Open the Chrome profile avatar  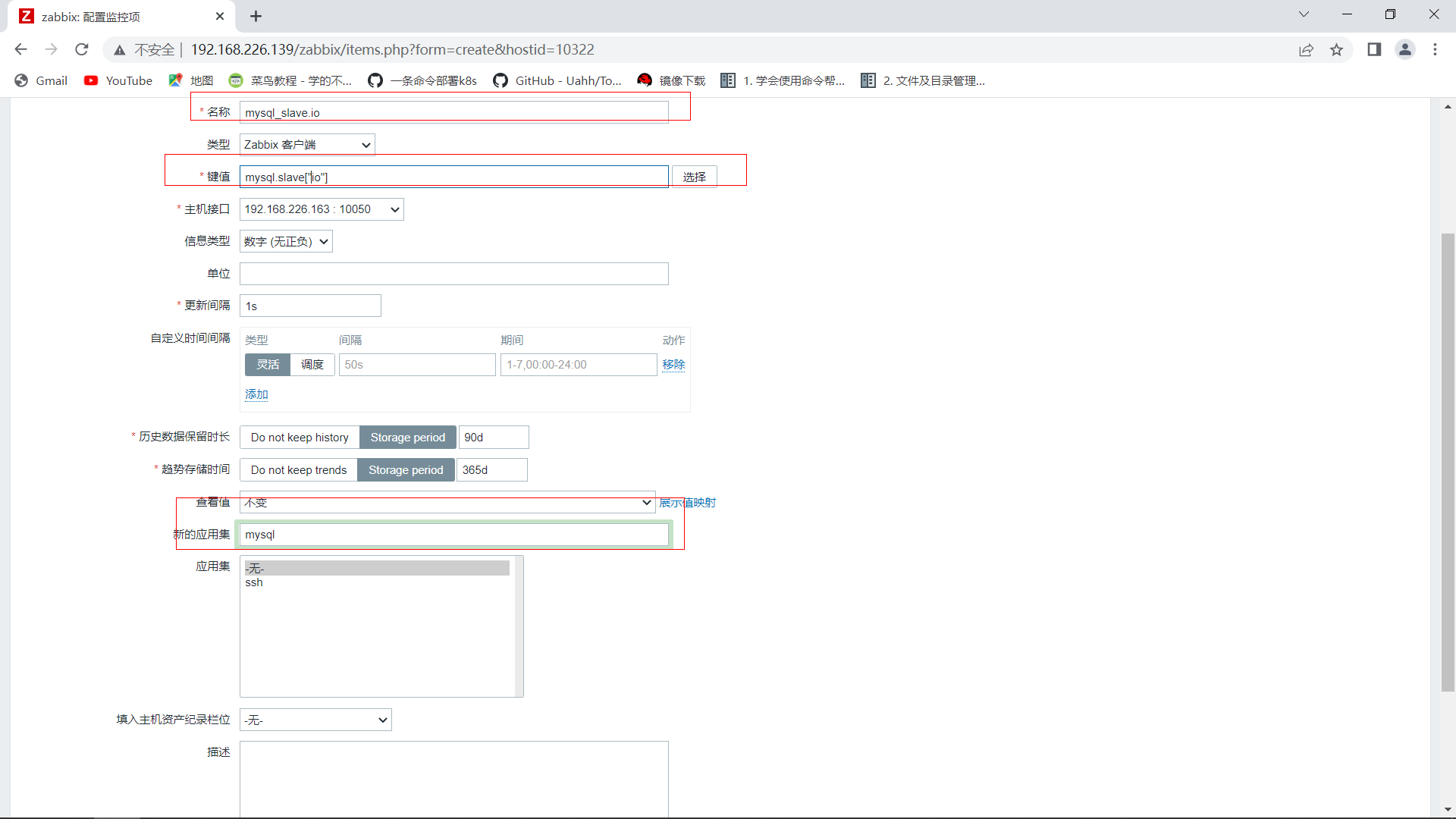pos(1404,50)
